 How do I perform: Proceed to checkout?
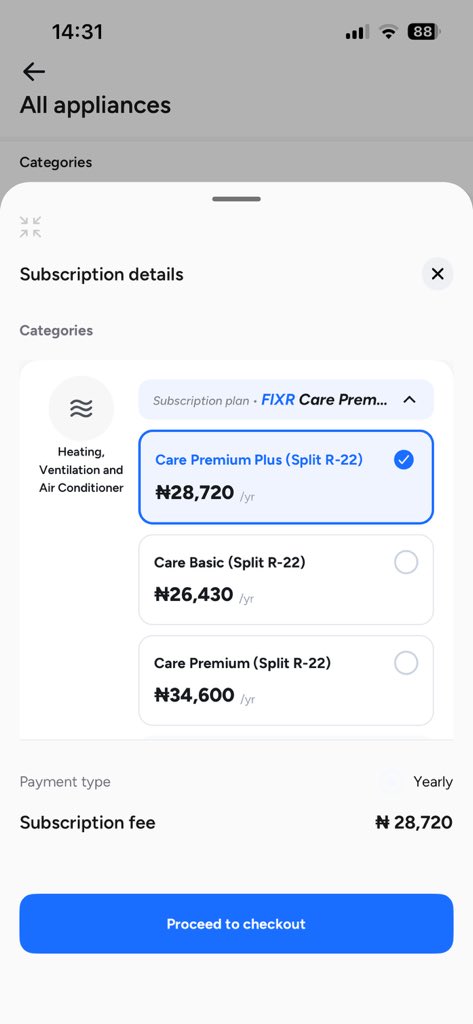coord(236,923)
